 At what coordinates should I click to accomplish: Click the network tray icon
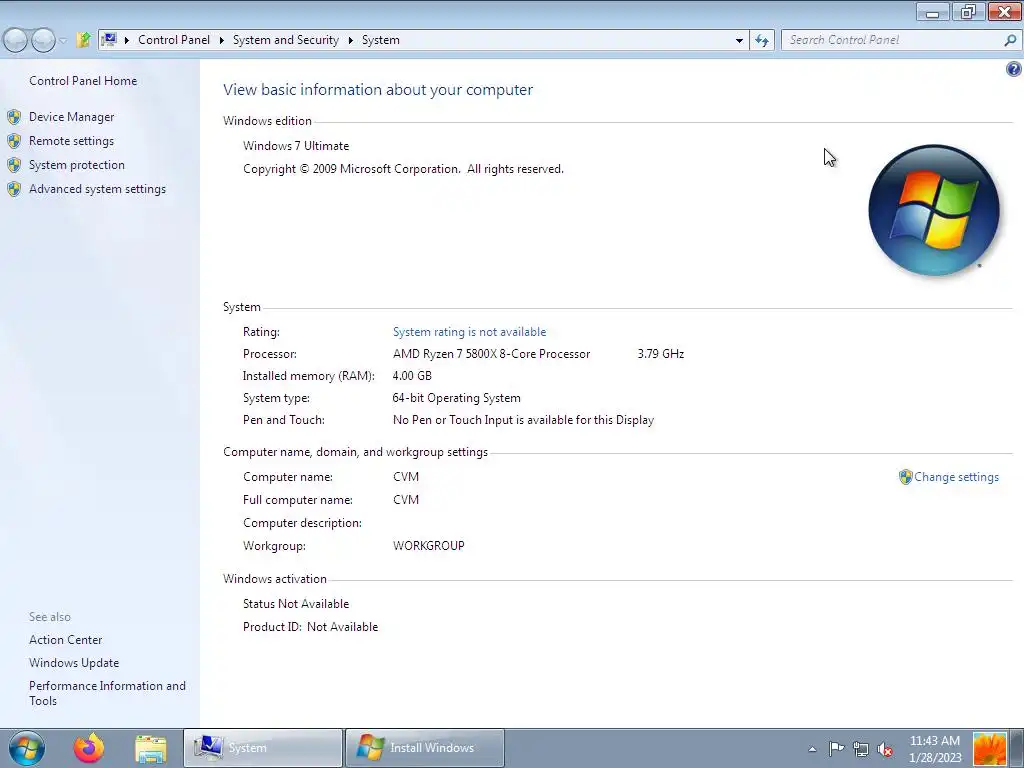[x=861, y=749]
